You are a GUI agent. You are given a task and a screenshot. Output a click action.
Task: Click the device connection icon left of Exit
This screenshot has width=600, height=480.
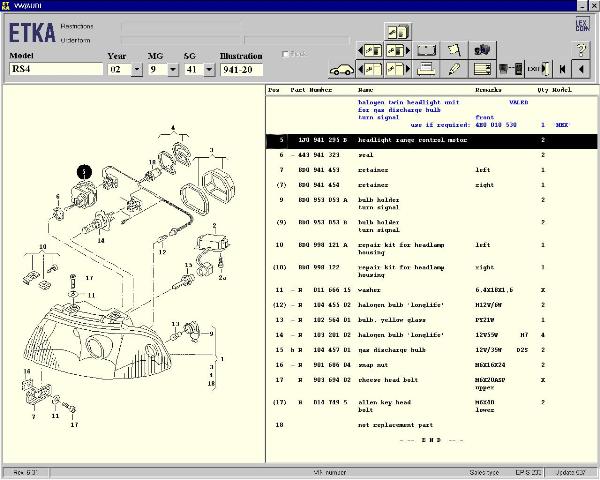click(x=510, y=69)
